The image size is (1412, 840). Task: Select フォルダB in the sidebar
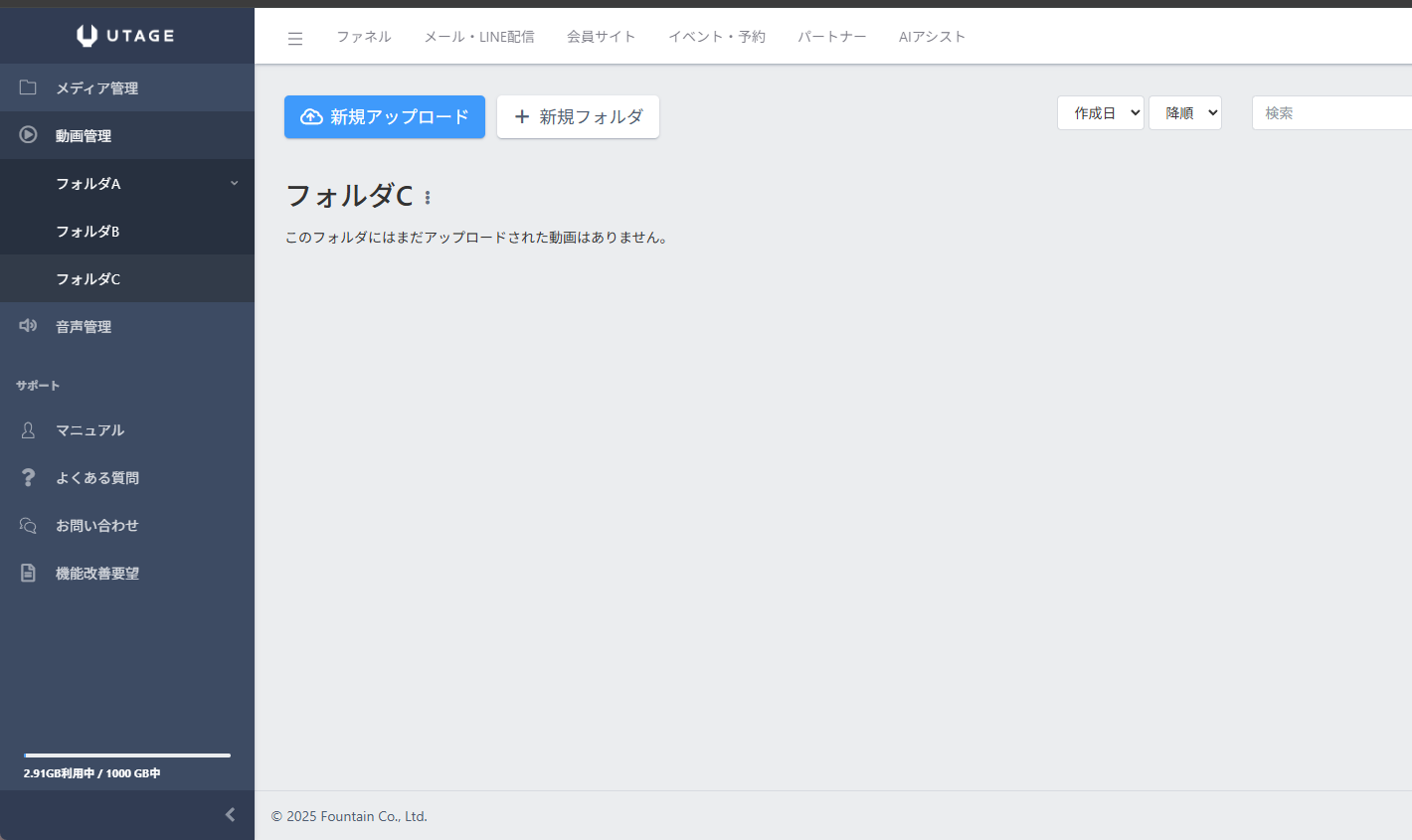point(88,231)
